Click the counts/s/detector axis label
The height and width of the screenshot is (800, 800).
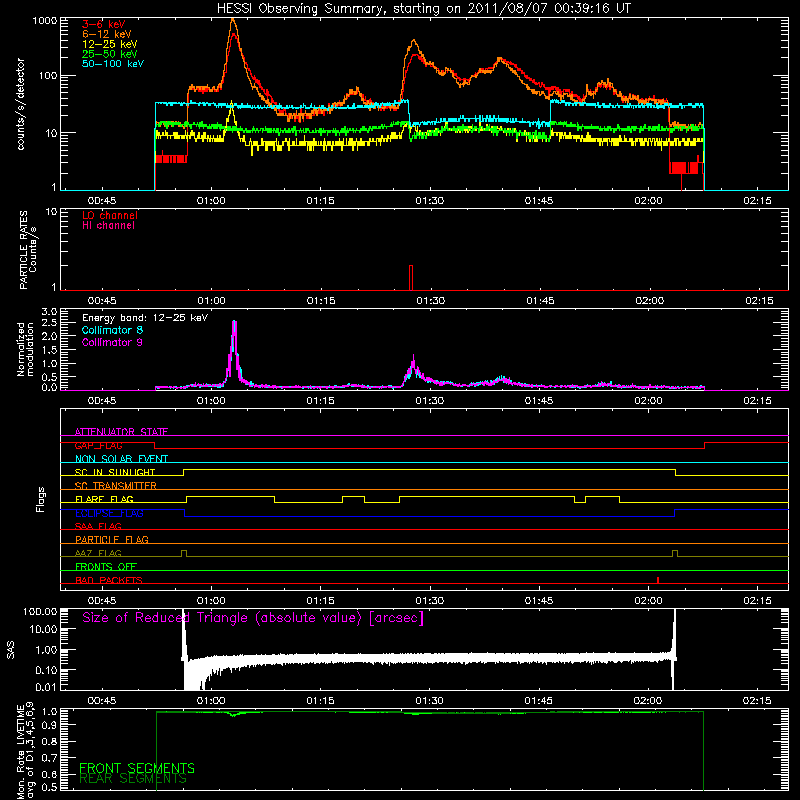(x=21, y=104)
